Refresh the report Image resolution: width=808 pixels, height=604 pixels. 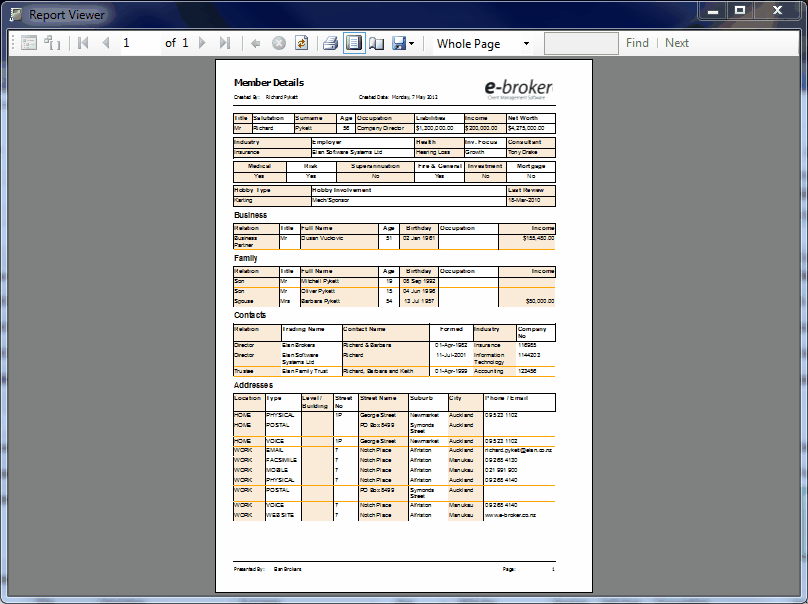[x=301, y=43]
